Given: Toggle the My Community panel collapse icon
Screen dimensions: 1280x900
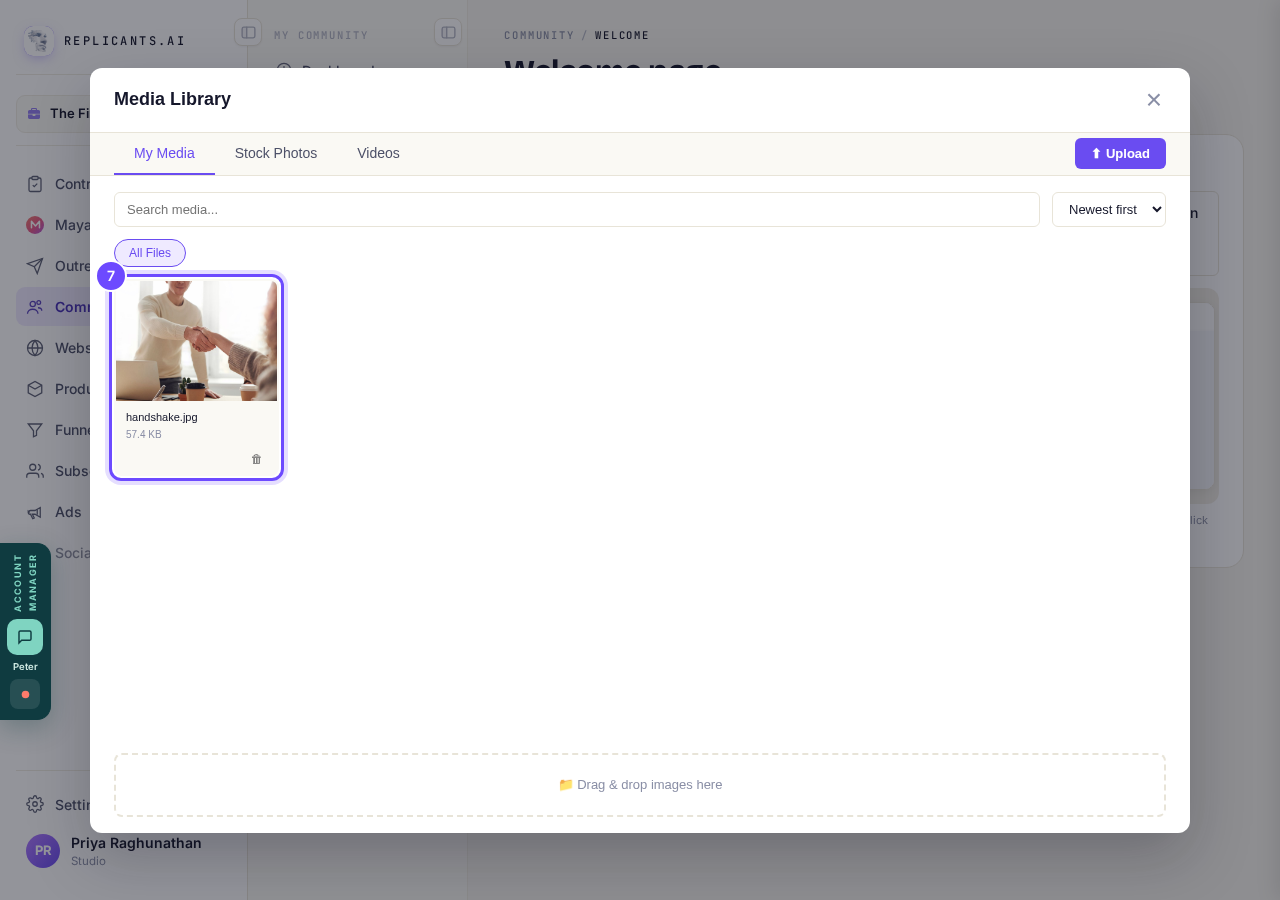Looking at the screenshot, I should (448, 32).
